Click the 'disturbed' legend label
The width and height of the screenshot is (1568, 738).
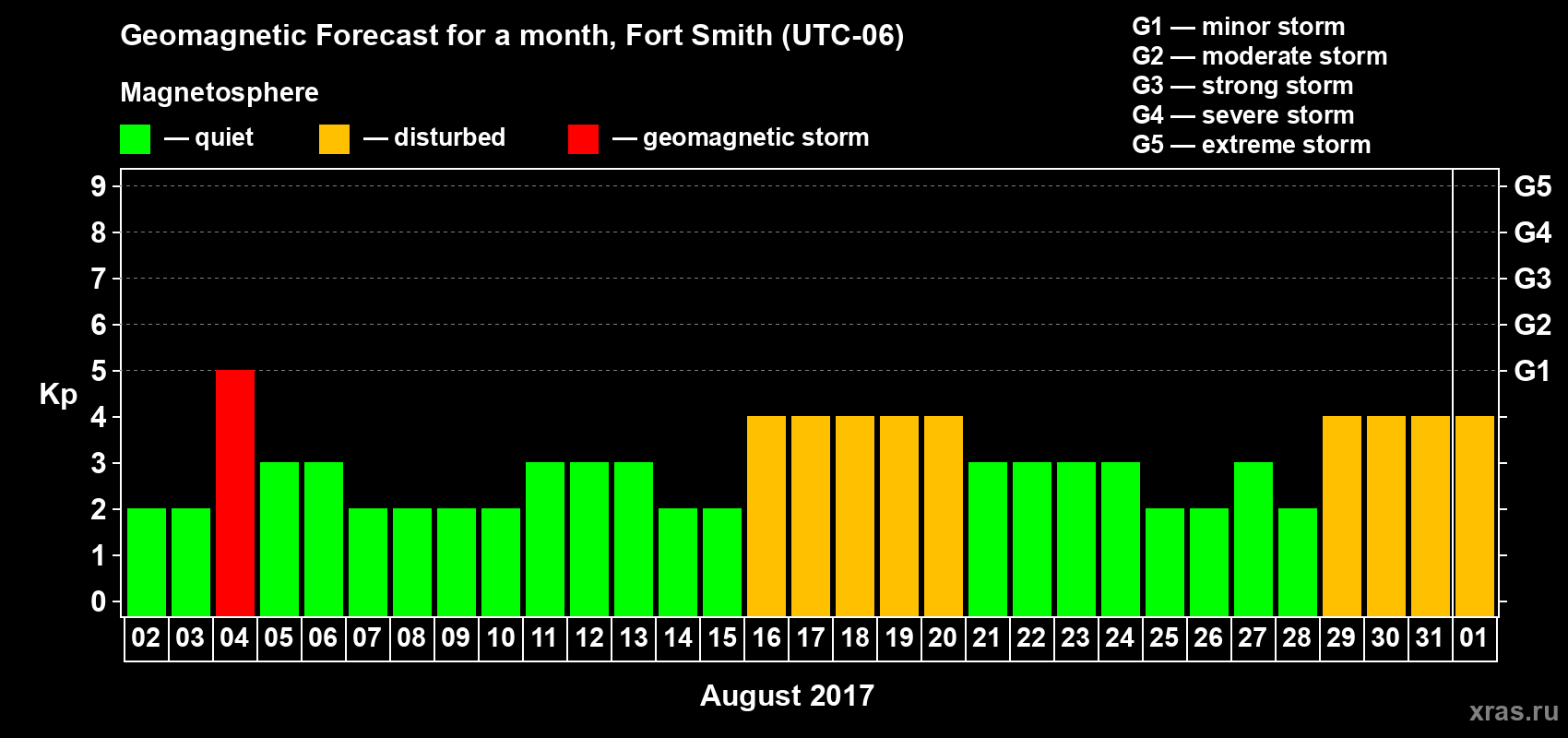point(449,137)
